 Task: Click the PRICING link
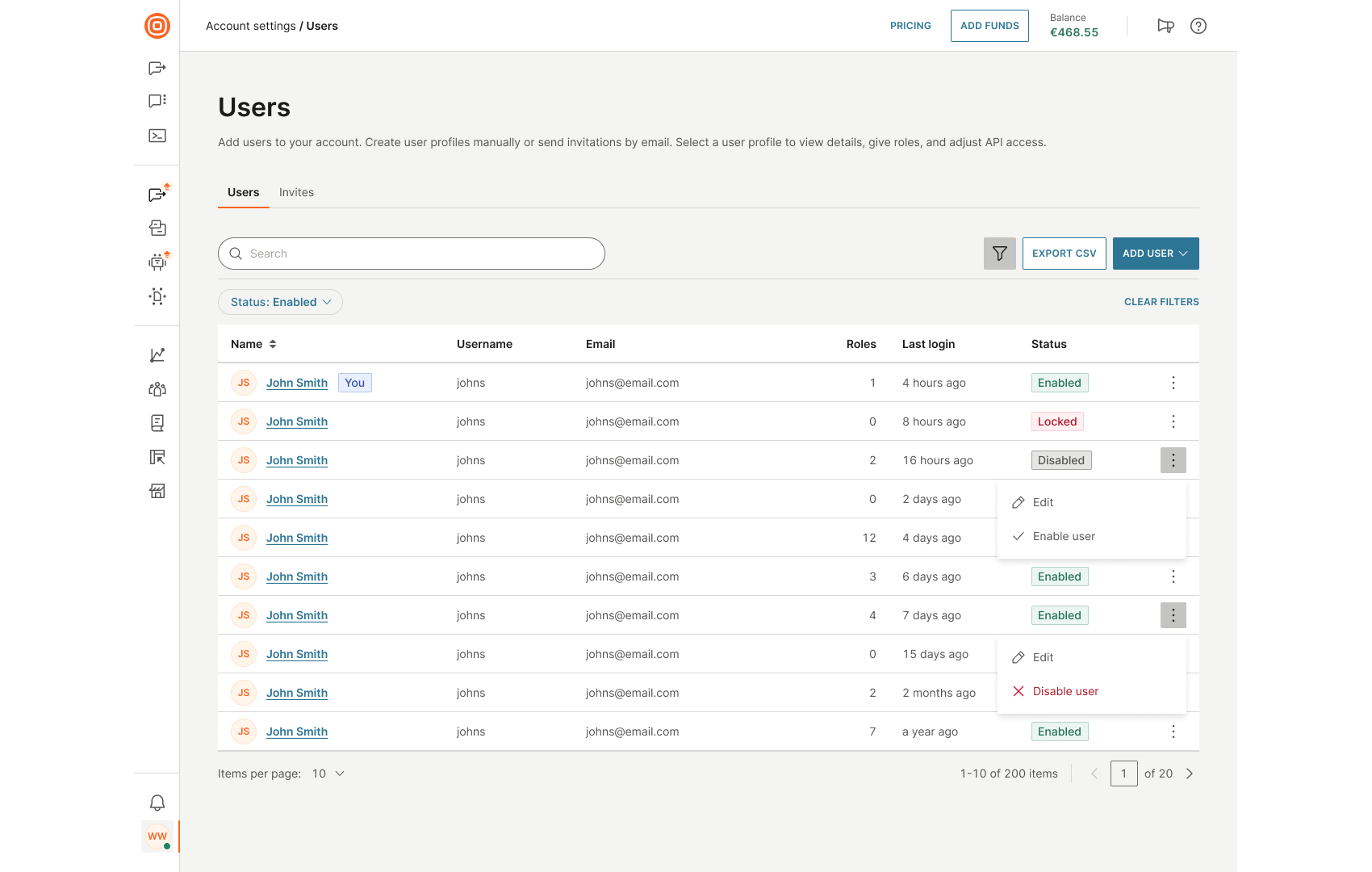tap(910, 26)
